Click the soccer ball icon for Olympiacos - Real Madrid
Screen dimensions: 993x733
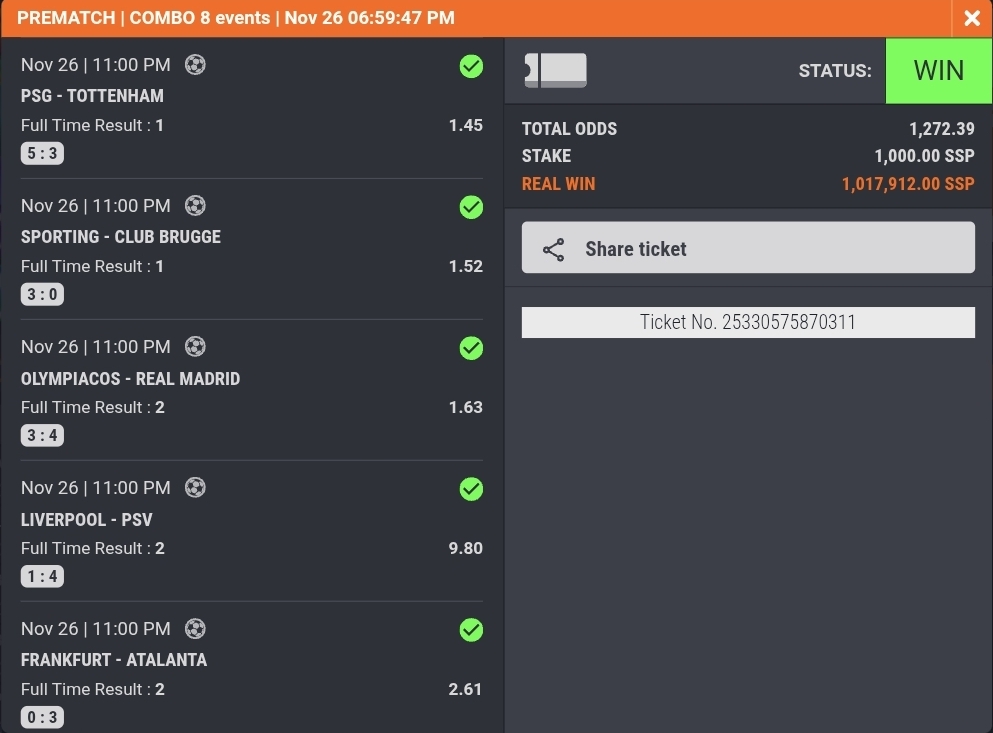pyautogui.click(x=196, y=347)
